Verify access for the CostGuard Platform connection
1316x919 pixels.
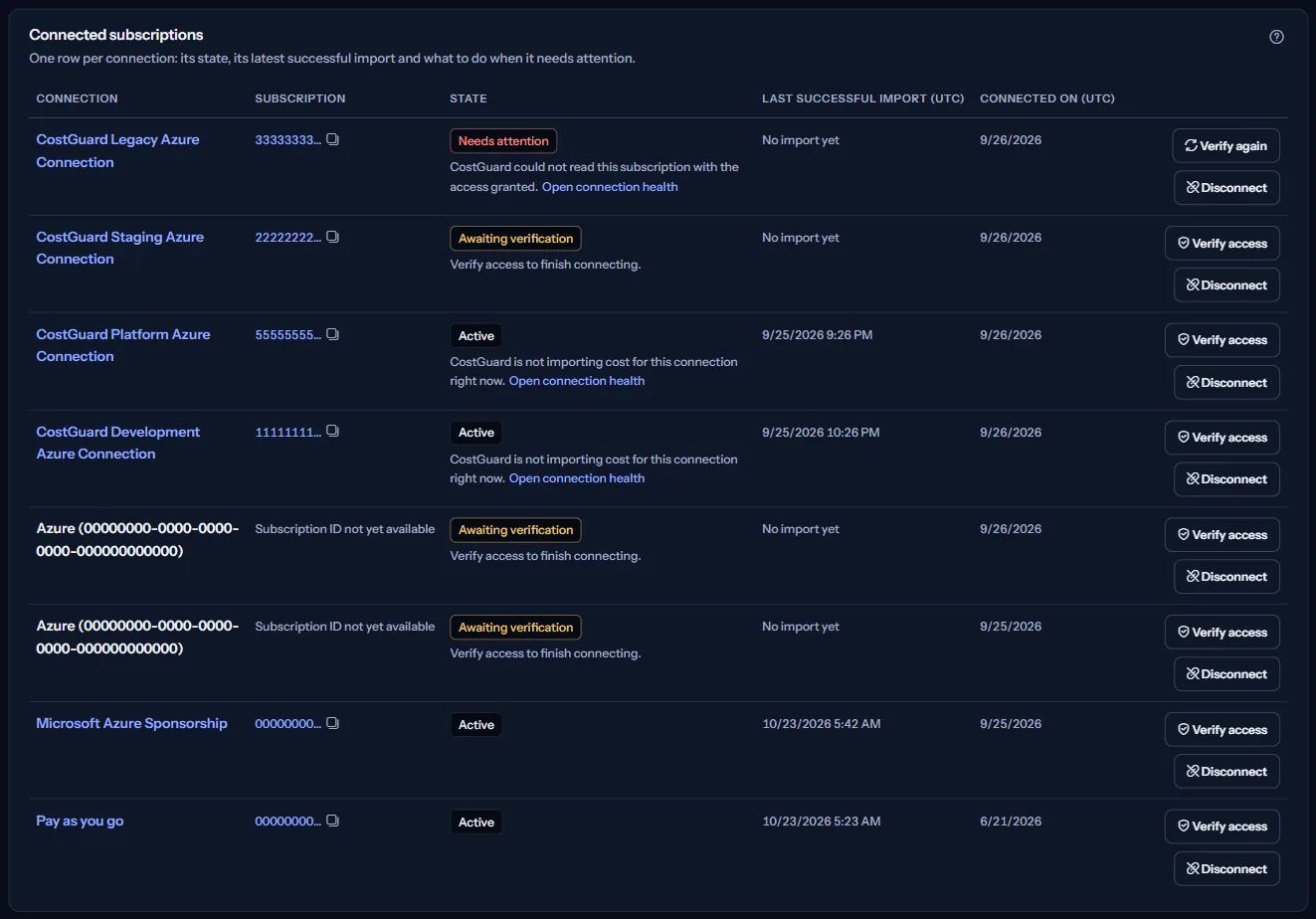click(1222, 340)
